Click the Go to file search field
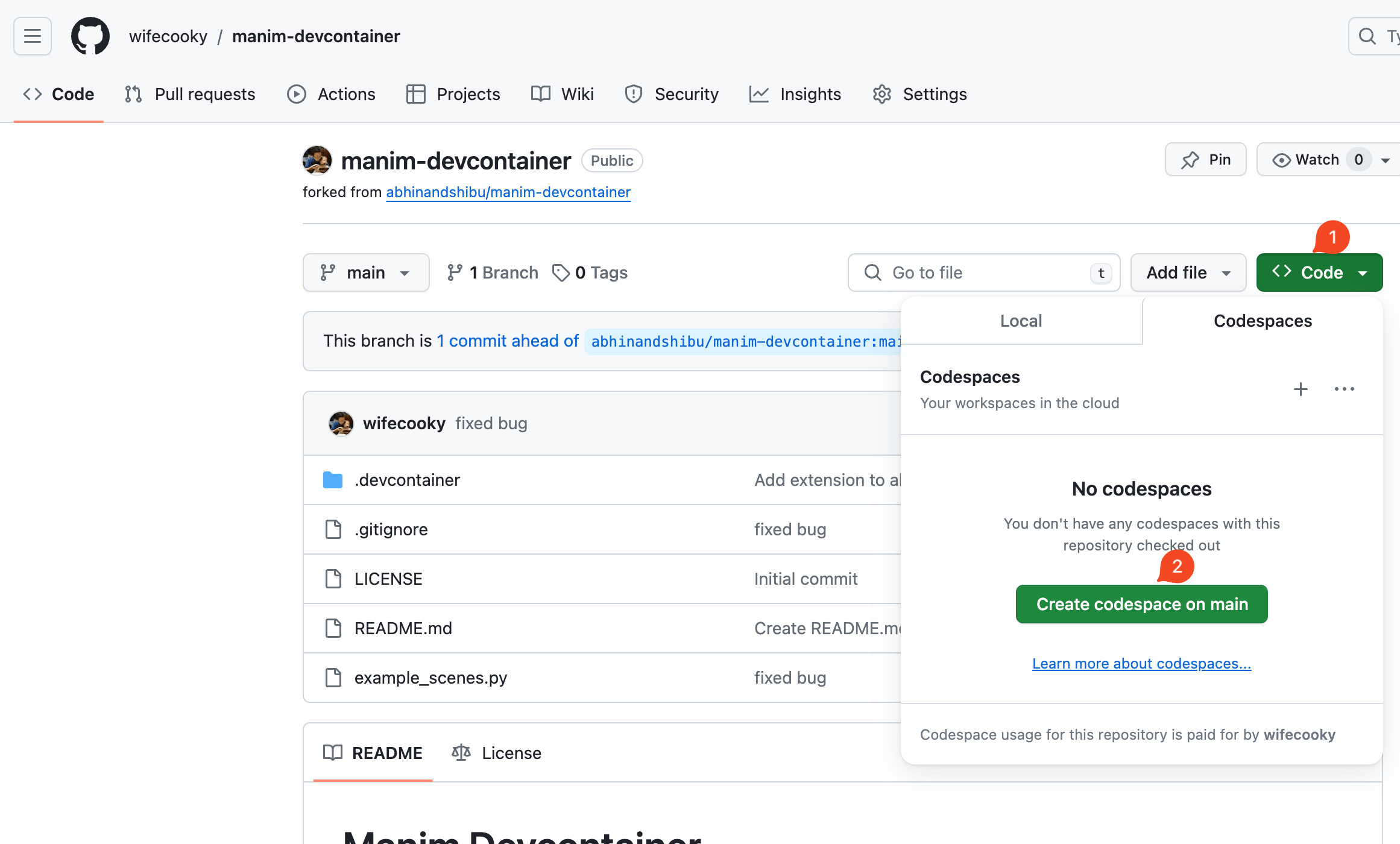This screenshot has width=1400, height=844. point(983,272)
